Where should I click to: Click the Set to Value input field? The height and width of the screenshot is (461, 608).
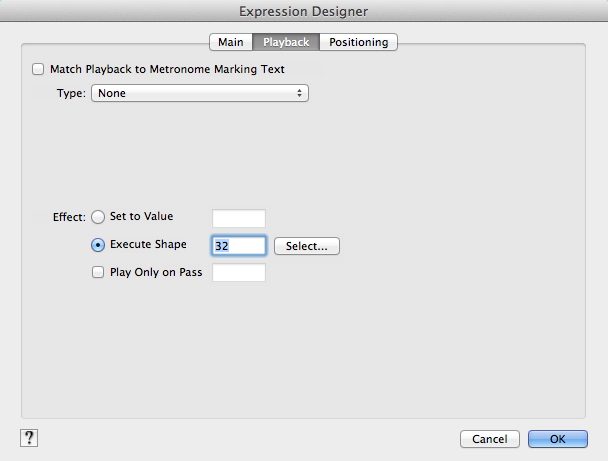point(239,218)
